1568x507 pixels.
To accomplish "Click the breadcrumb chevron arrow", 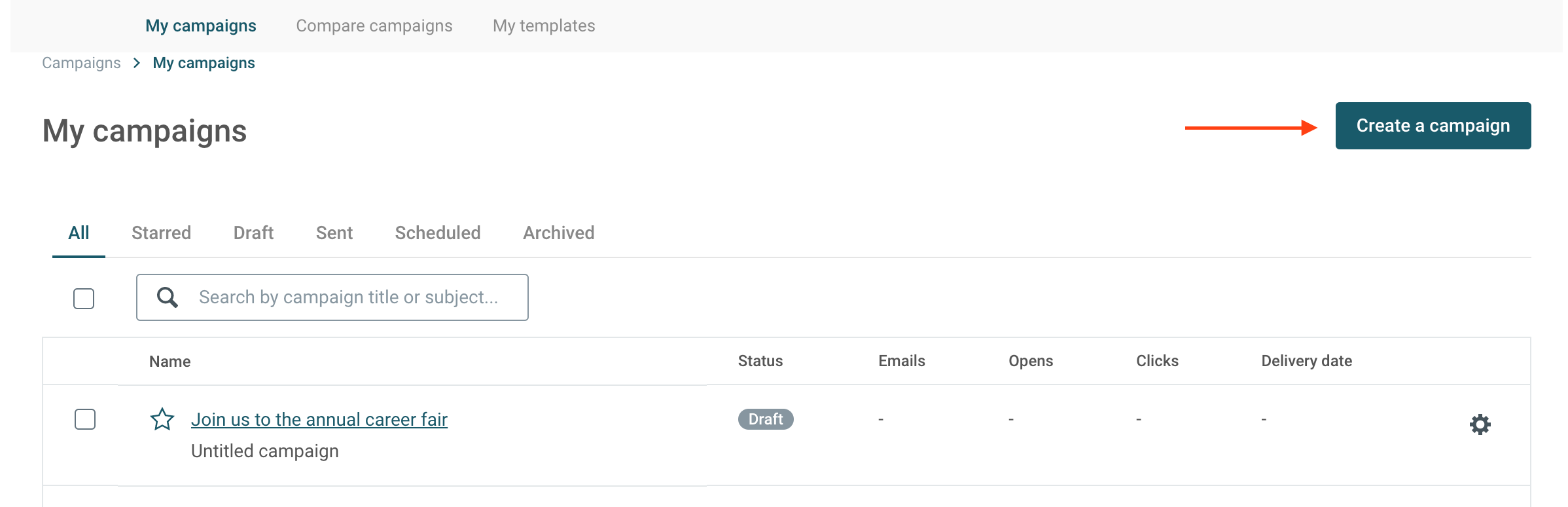I will [x=137, y=63].
